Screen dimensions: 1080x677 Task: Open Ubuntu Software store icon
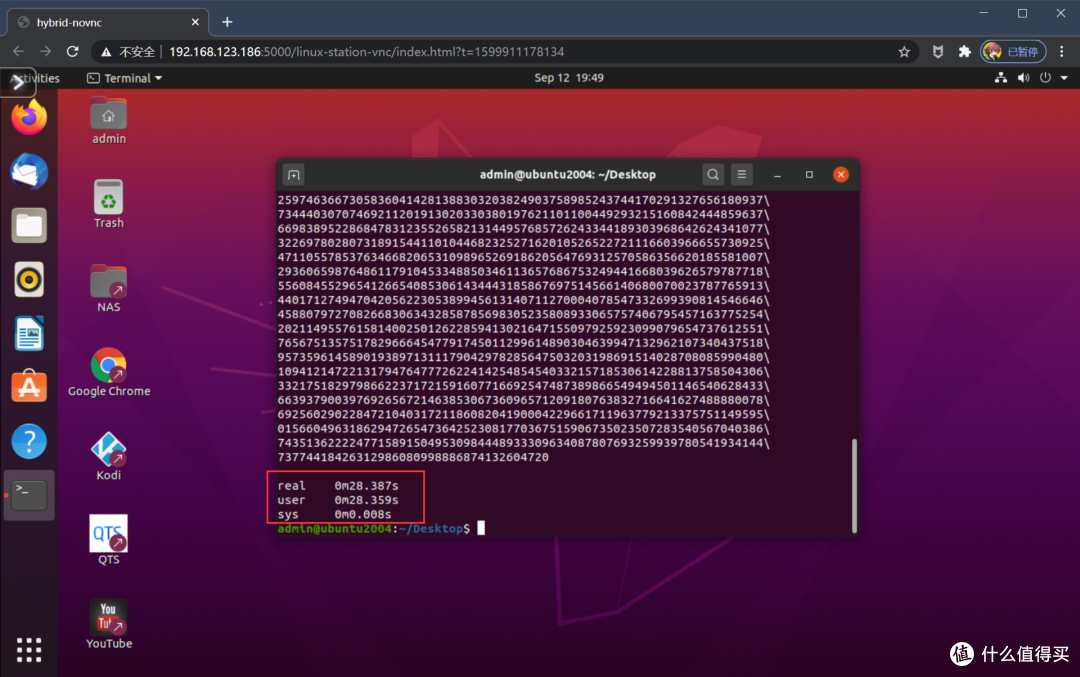(29, 386)
